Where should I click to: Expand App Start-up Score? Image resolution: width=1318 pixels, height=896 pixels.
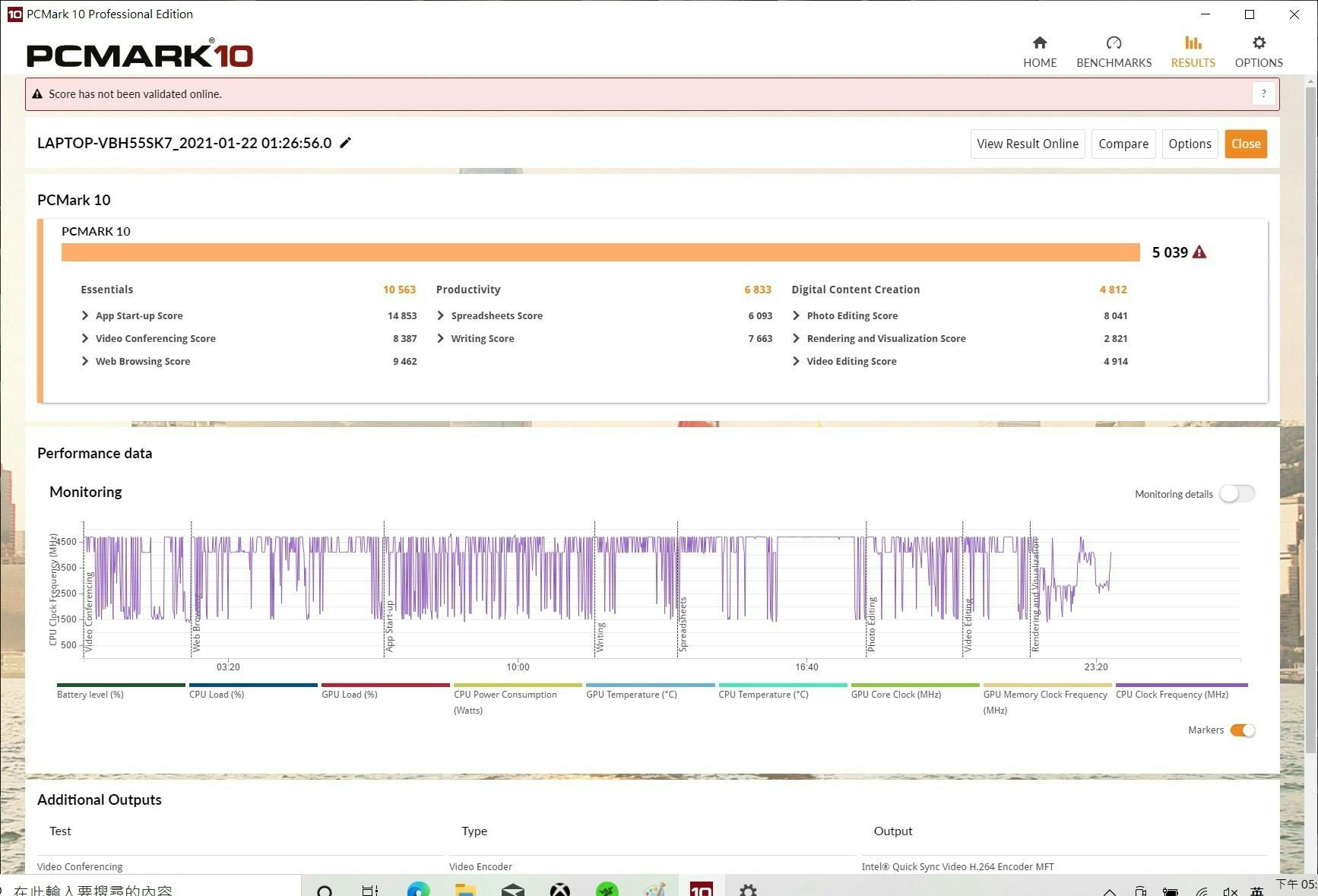click(84, 315)
